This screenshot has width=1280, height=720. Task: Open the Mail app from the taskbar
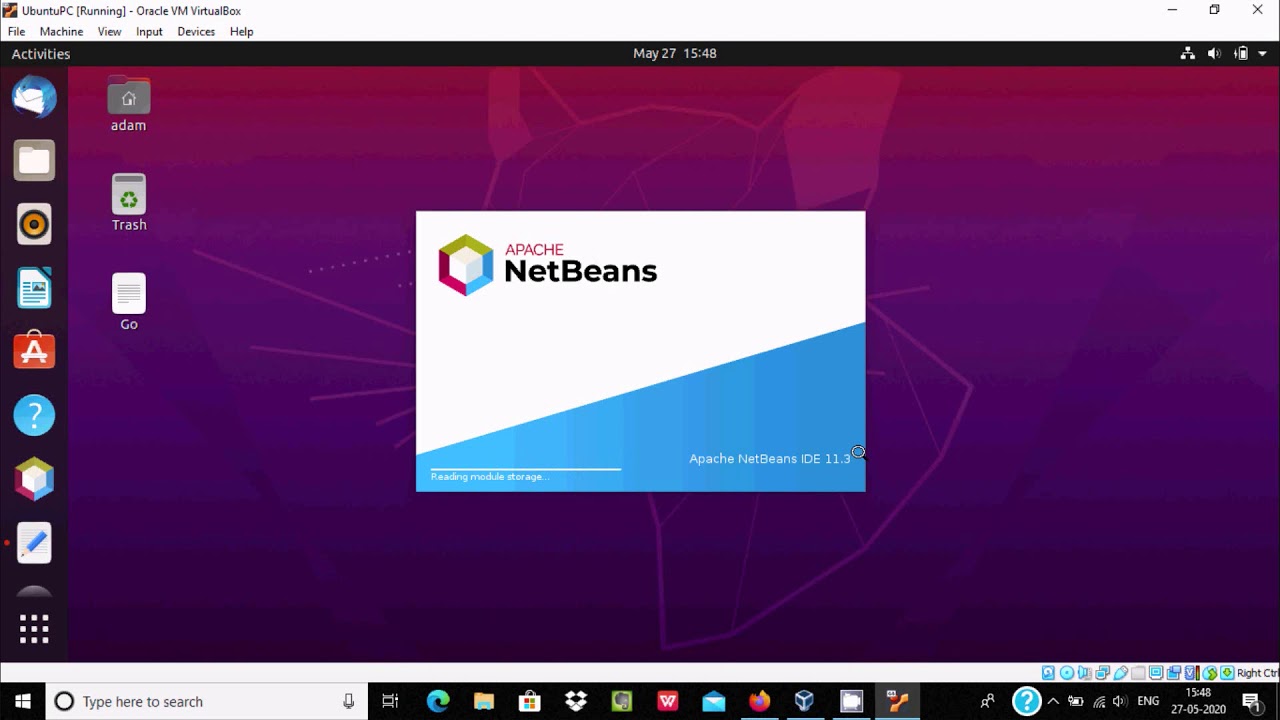(x=714, y=701)
